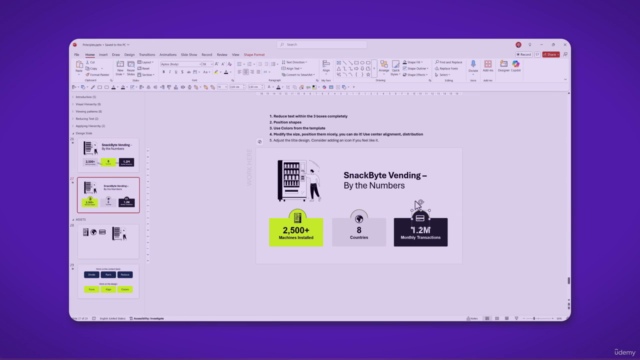Image resolution: width=640 pixels, height=360 pixels.
Task: Click Find and Replace
Action: click(x=449, y=62)
